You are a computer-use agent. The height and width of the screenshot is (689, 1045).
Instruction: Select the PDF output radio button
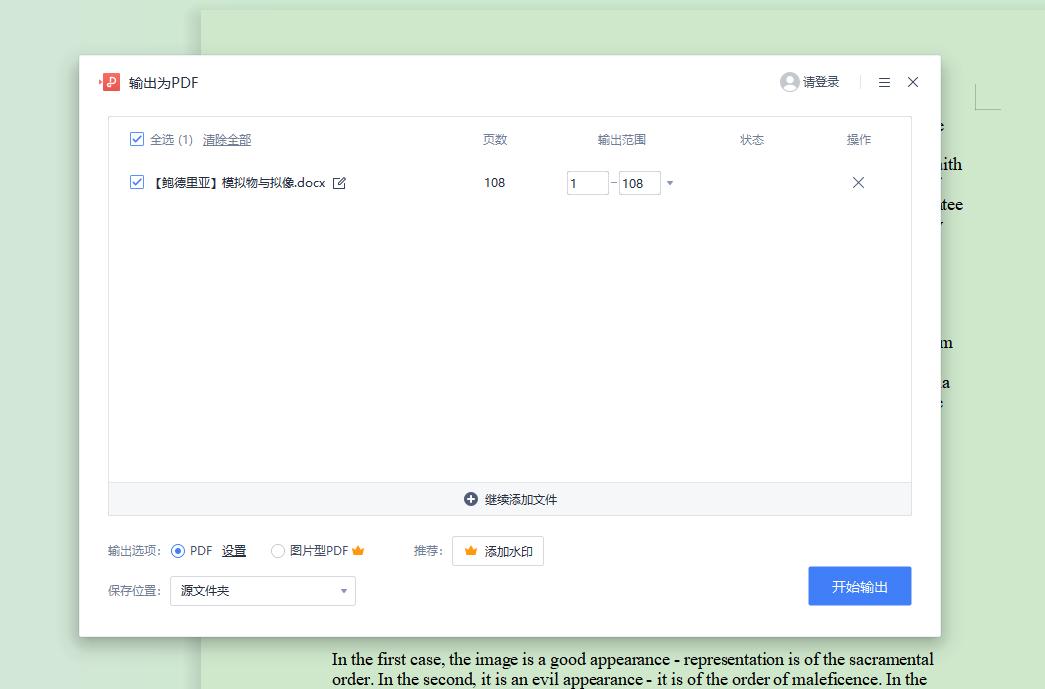[177, 551]
